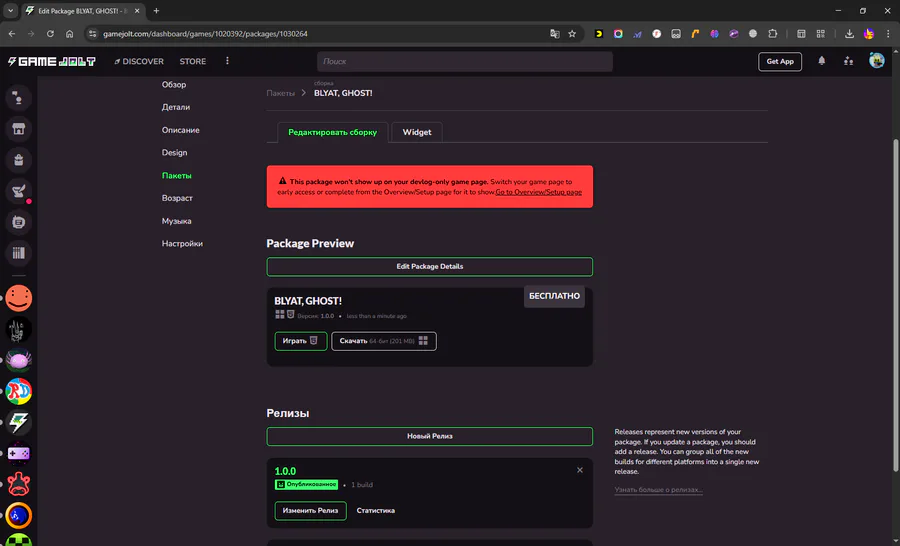Open the quests icon with red dot
The width and height of the screenshot is (900, 546).
[x=18, y=191]
